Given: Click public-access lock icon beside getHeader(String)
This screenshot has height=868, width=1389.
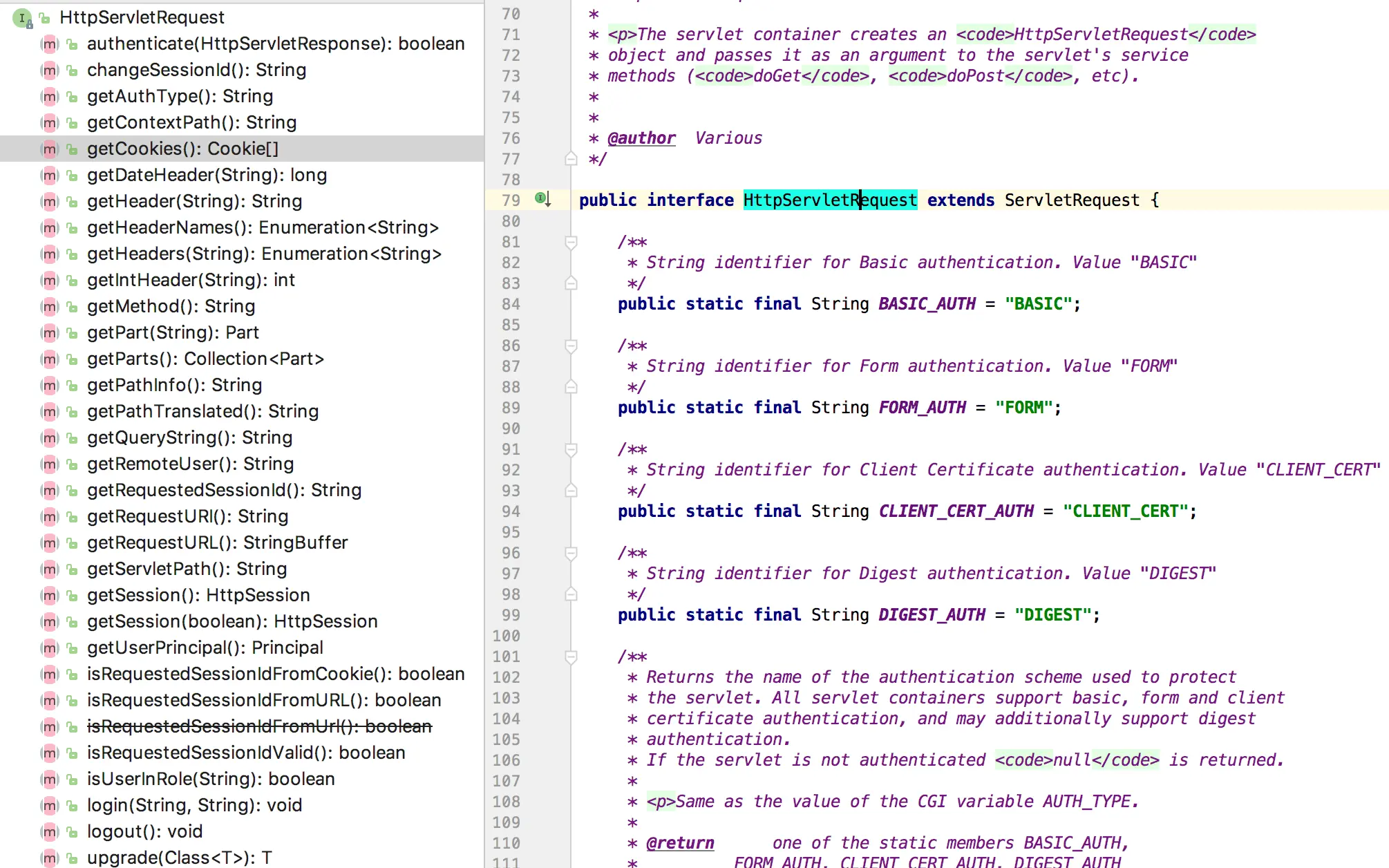Looking at the screenshot, I should [72, 202].
